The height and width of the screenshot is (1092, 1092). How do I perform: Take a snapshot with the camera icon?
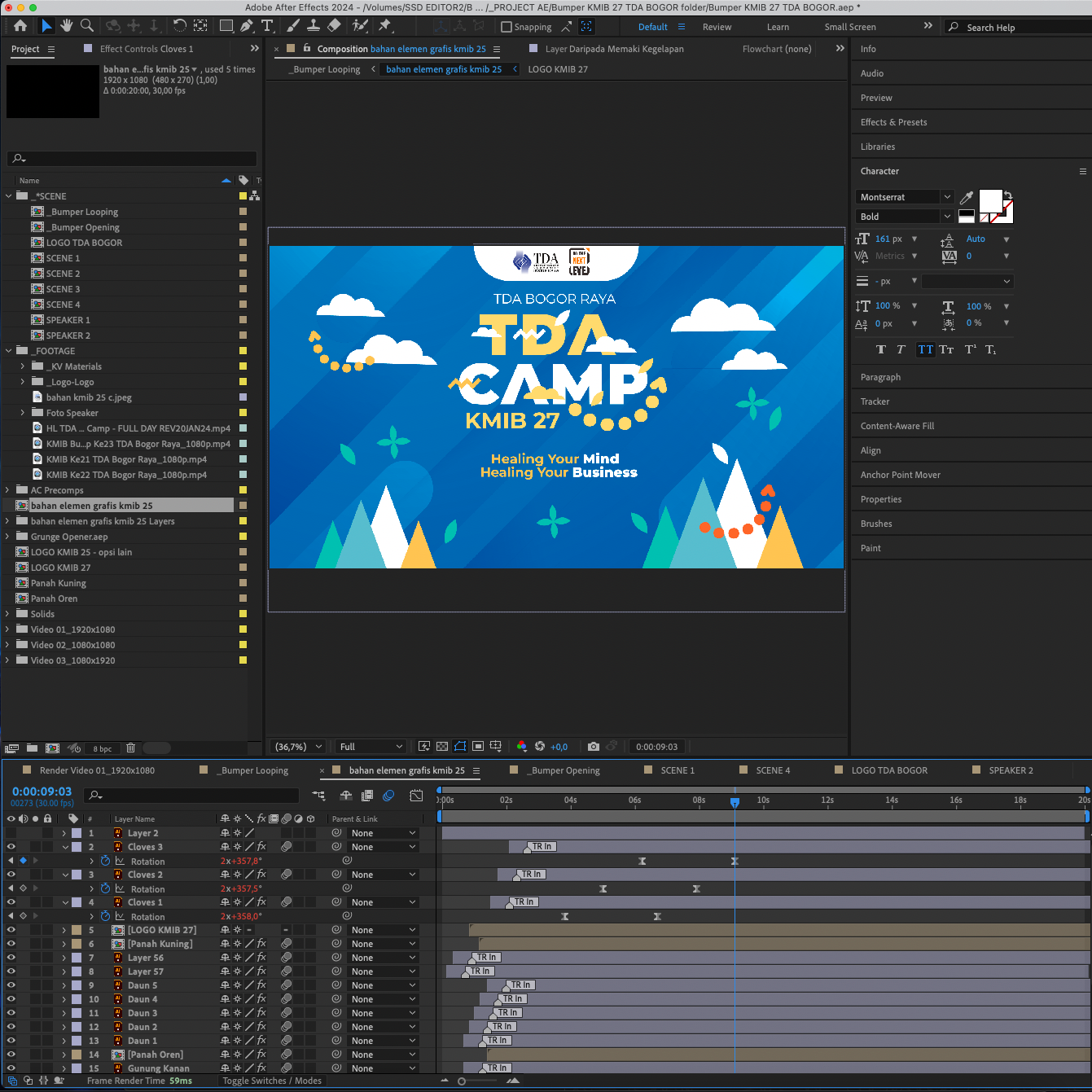pos(594,747)
